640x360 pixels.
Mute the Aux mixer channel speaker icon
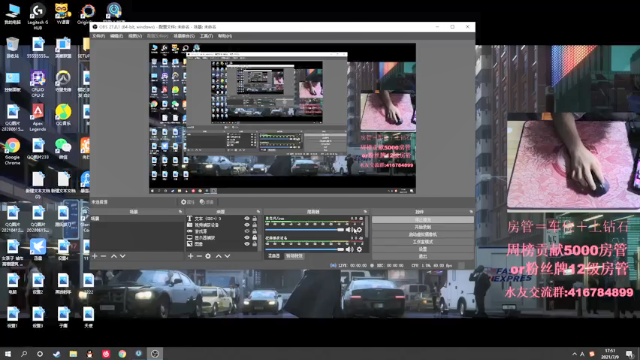pyautogui.click(x=350, y=230)
